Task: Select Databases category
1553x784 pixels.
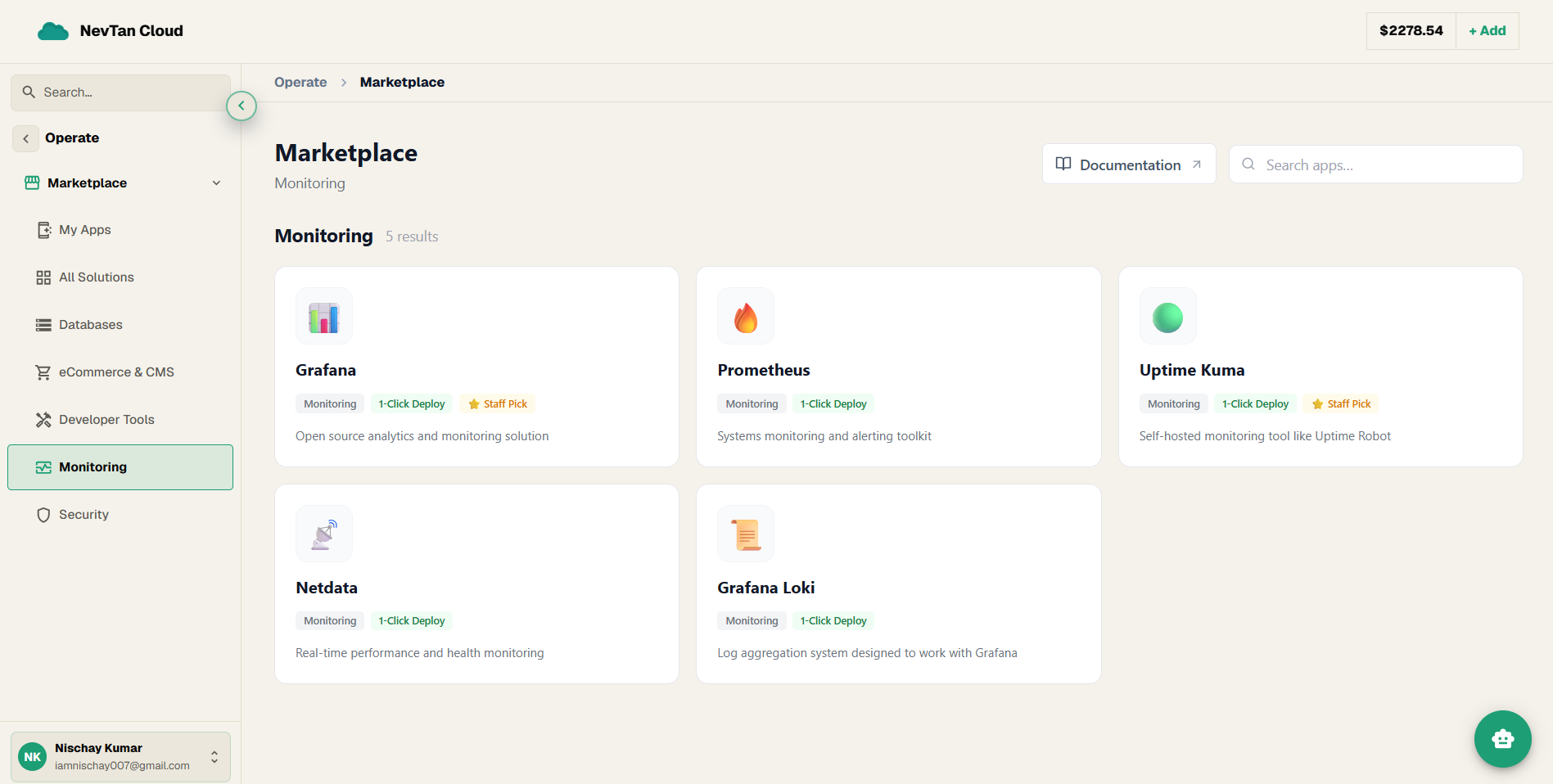Action: coord(120,325)
